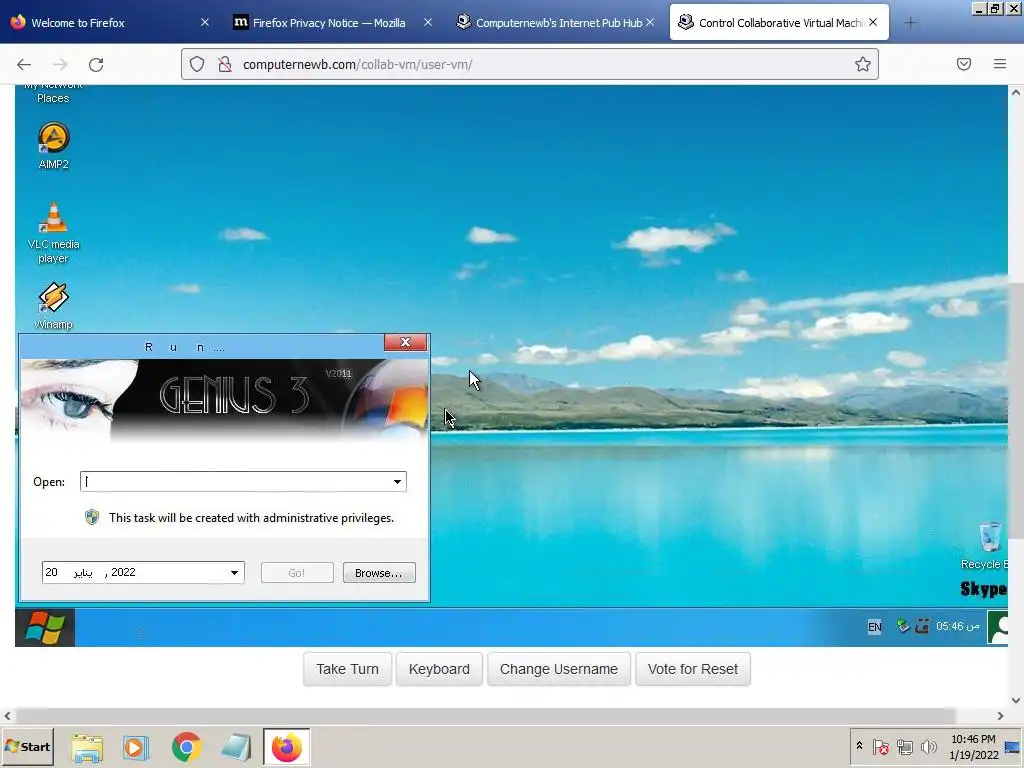
Task: Bookmark this page with the star icon
Action: point(863,64)
